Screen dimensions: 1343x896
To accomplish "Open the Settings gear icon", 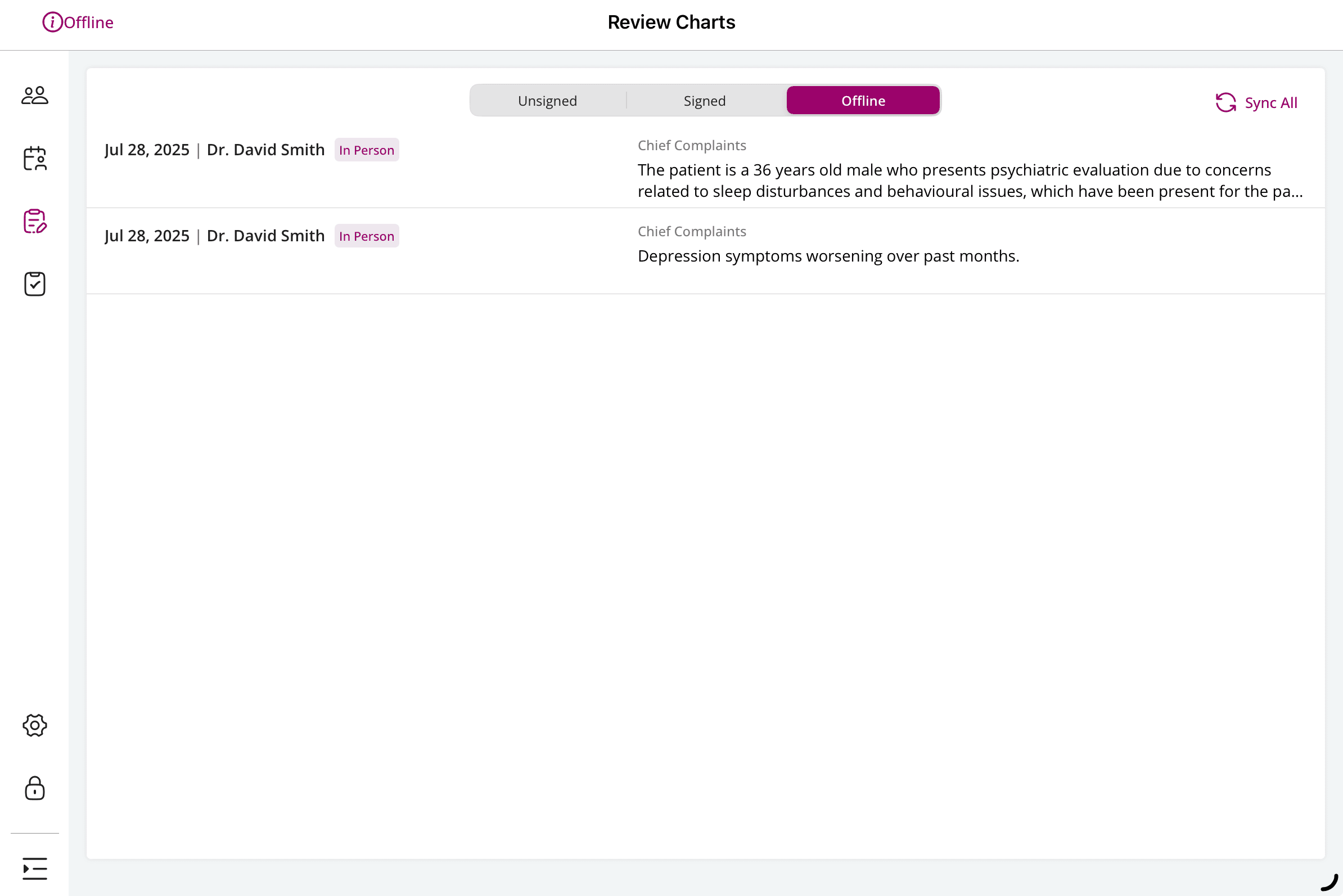I will tap(34, 726).
